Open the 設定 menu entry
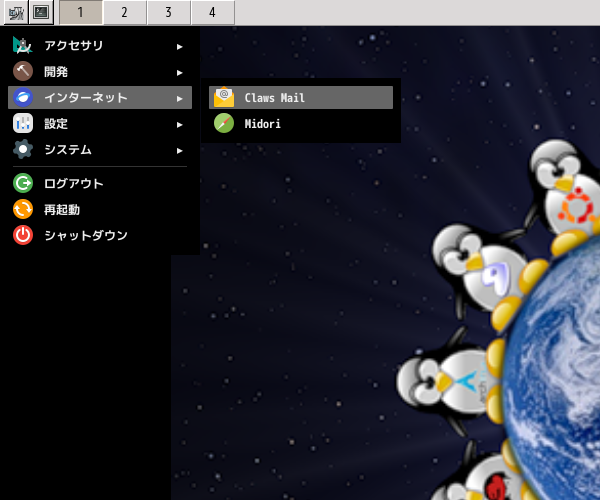The height and width of the screenshot is (500, 600). coord(56,124)
